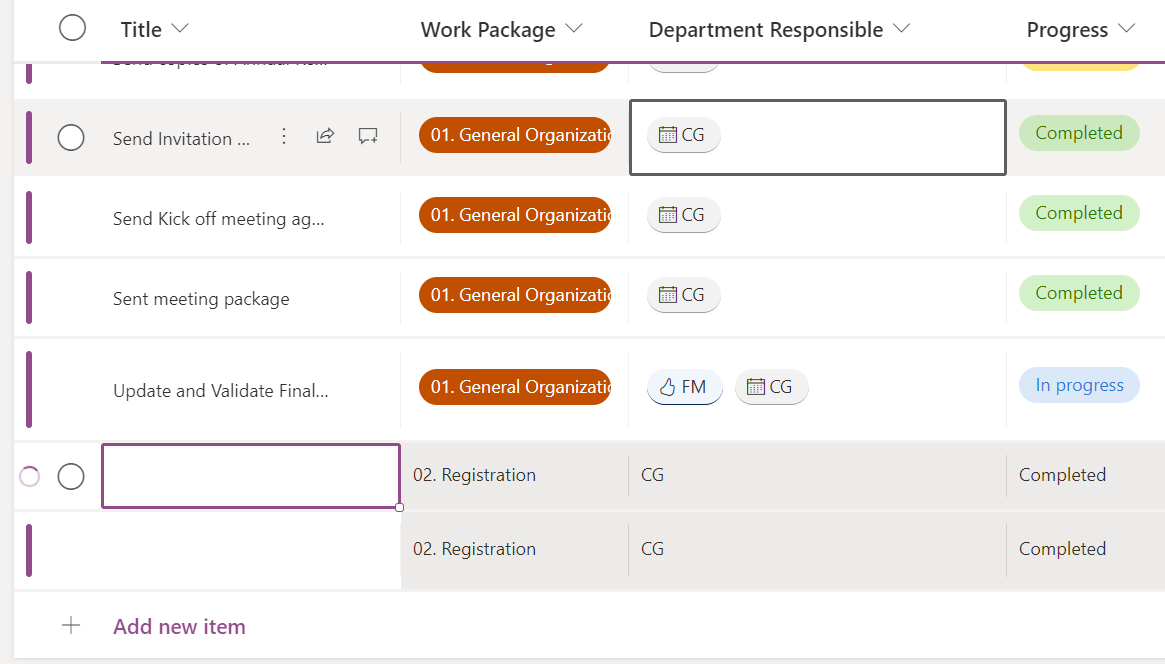Viewport: 1165px width, 664px height.
Task: Click calendar icon in Update and Validate CG tag
Action: pyautogui.click(x=756, y=387)
